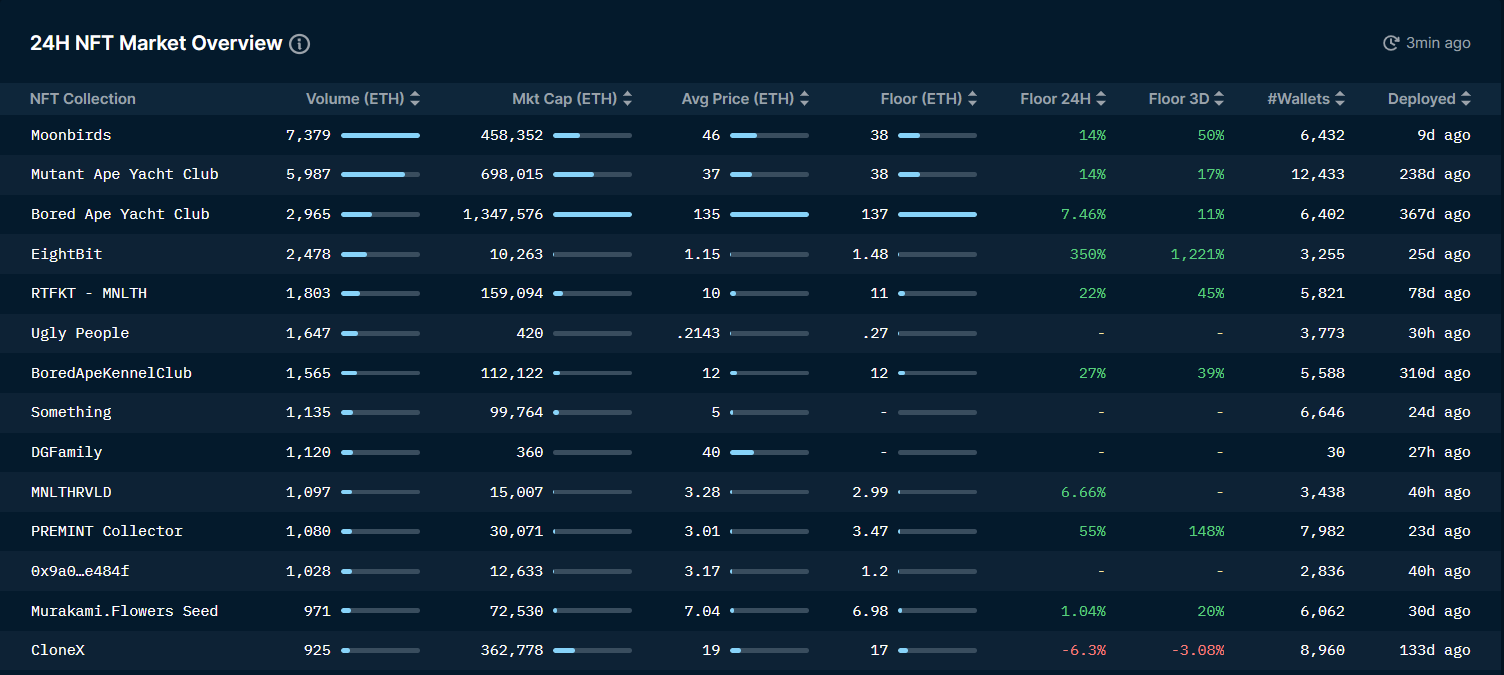Image resolution: width=1504 pixels, height=675 pixels.
Task: Click wallets count 12,433
Action: (1318, 174)
